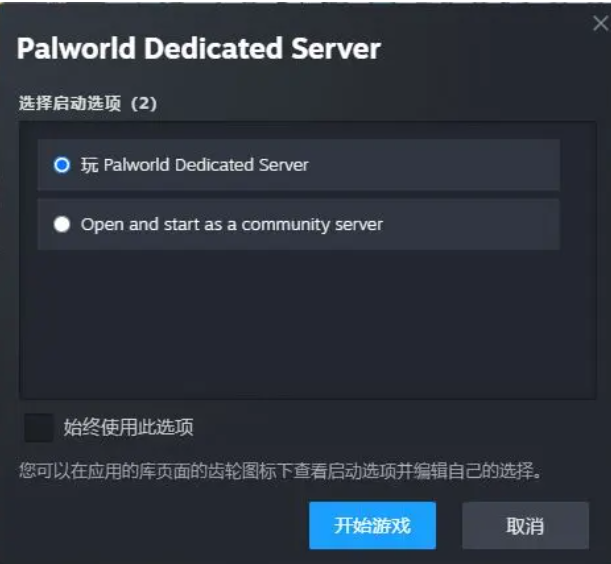Close the launch options dialog with X
This screenshot has height=564, width=611.
click(x=600, y=23)
